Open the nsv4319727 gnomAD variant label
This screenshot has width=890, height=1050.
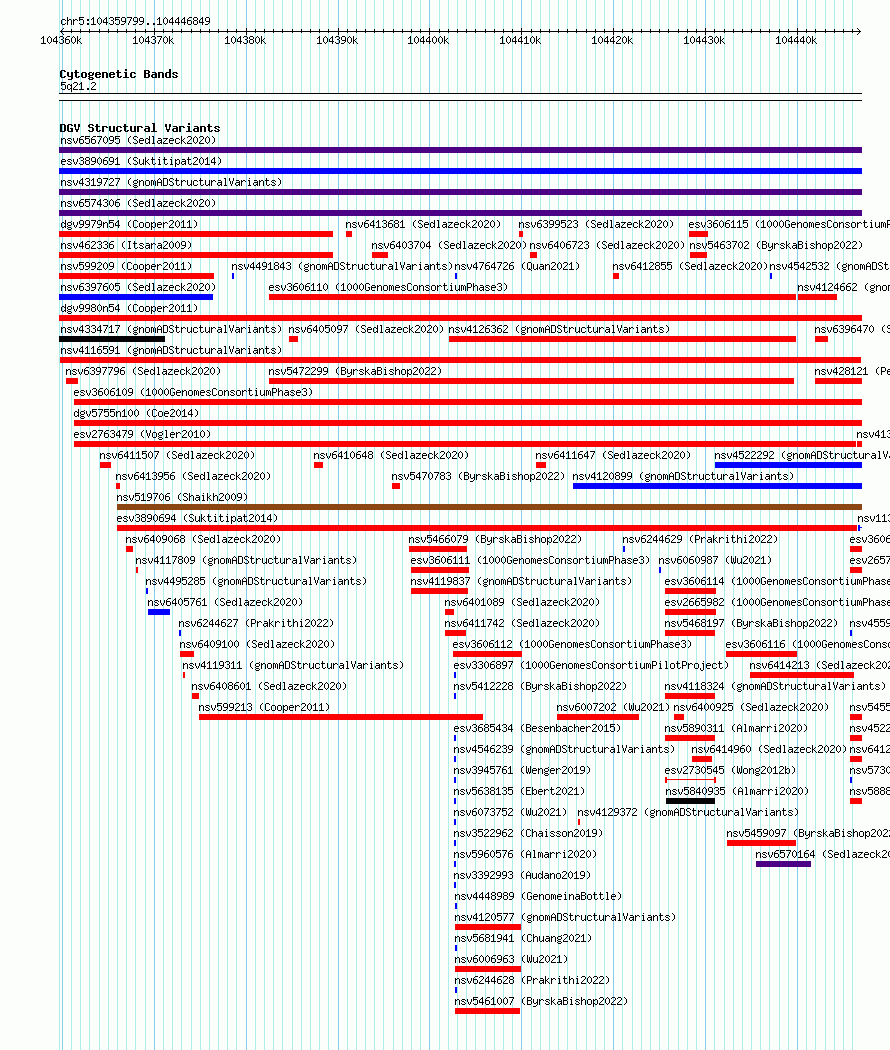point(171,181)
